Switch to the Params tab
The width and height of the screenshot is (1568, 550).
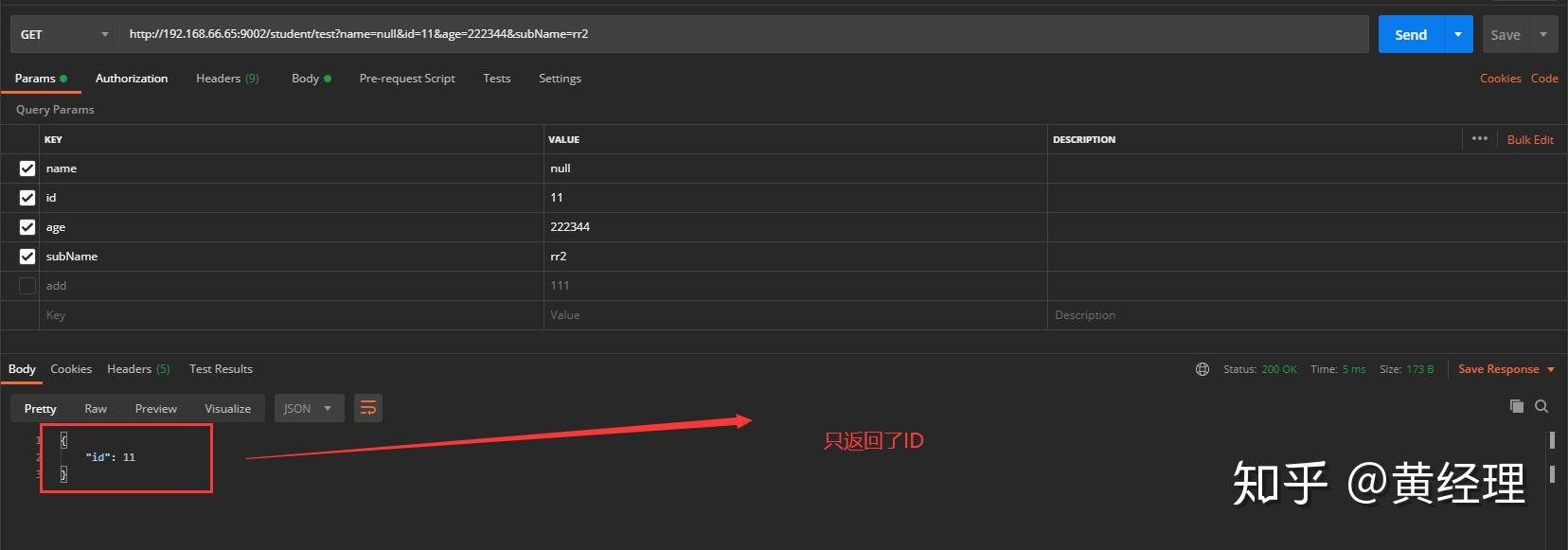(41, 79)
